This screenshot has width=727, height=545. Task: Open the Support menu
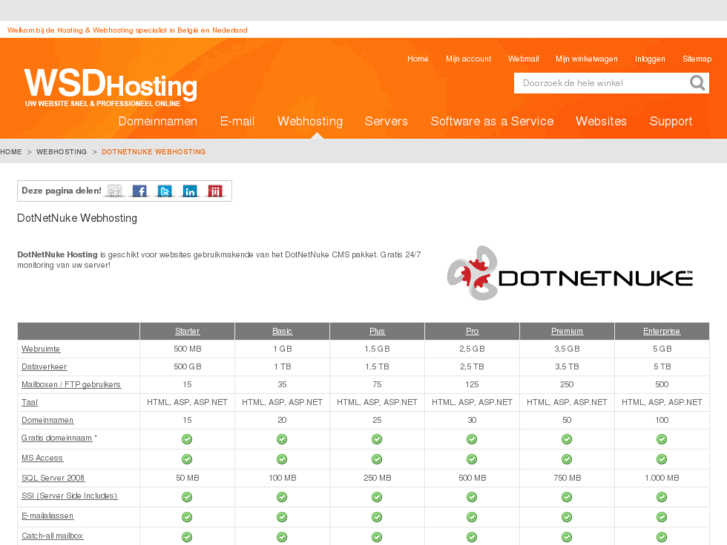pyautogui.click(x=670, y=122)
